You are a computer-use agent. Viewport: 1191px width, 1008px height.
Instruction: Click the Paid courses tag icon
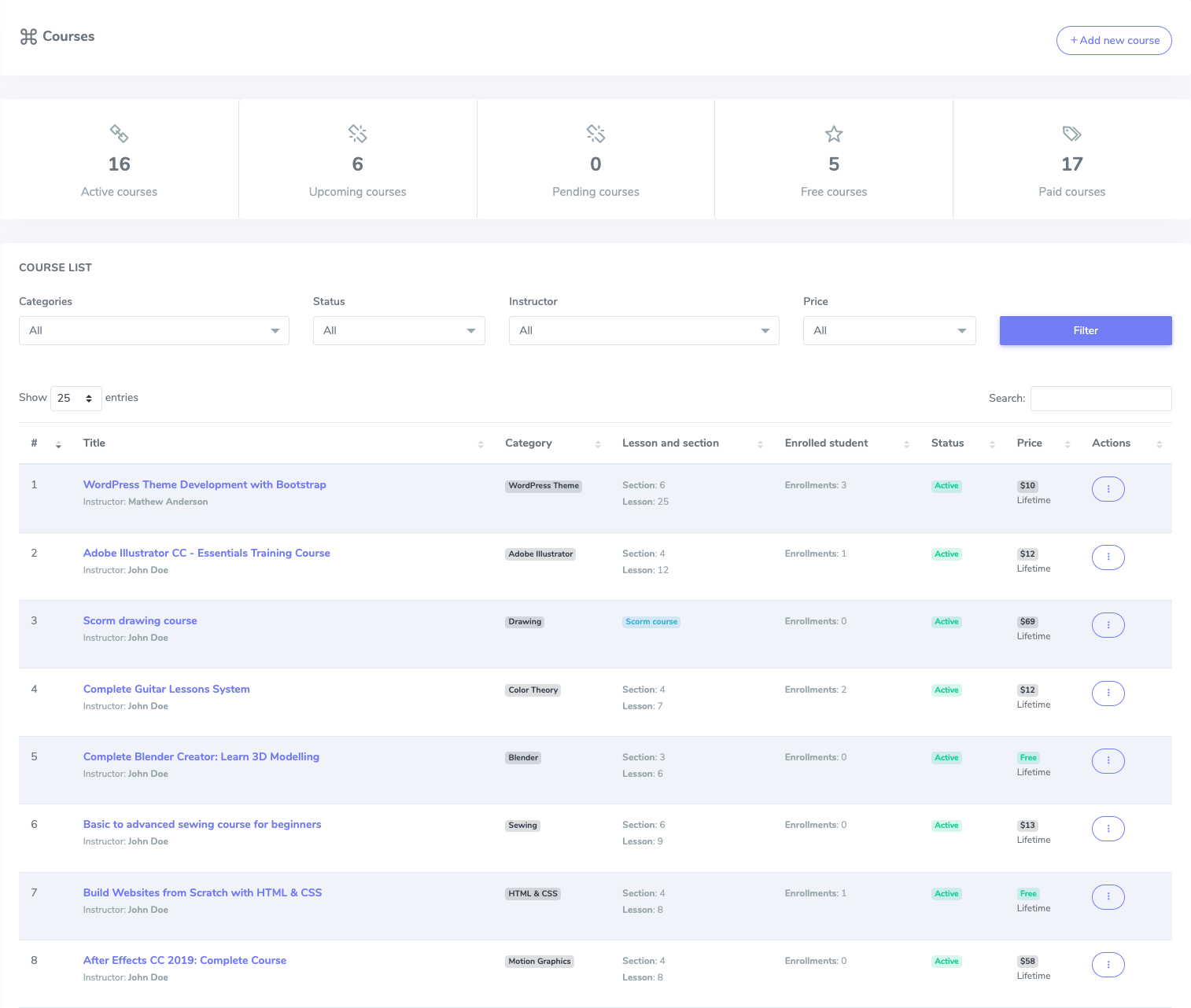(1071, 134)
